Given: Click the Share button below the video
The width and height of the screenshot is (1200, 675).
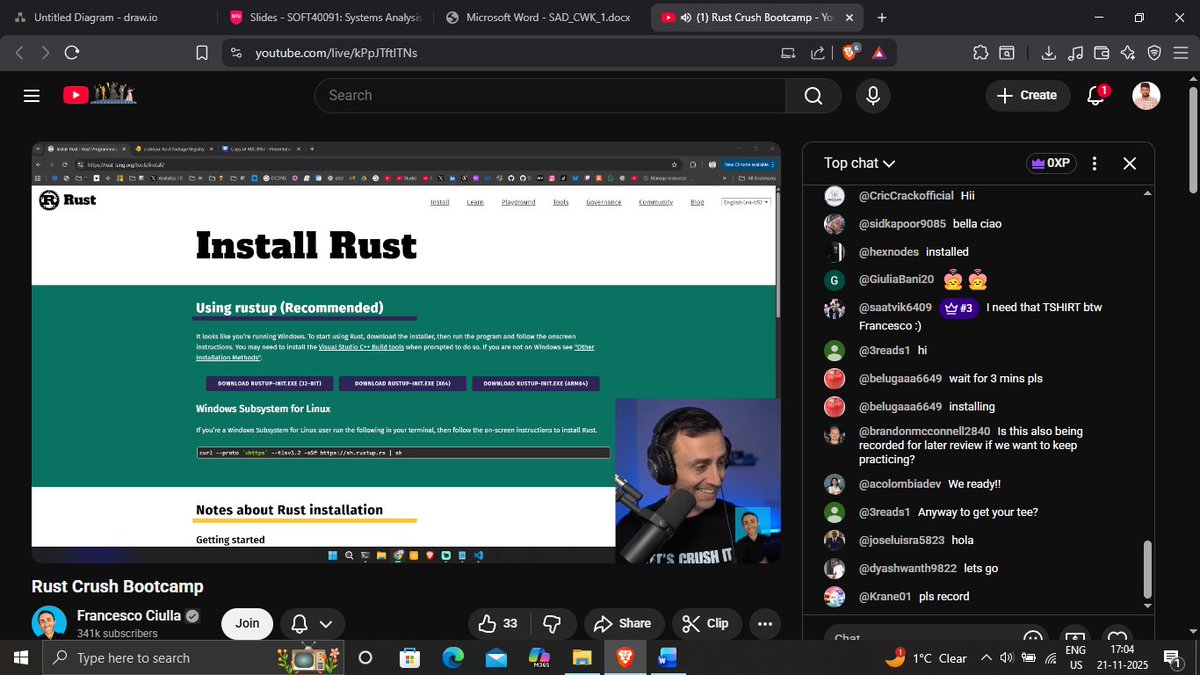Looking at the screenshot, I should 623,623.
